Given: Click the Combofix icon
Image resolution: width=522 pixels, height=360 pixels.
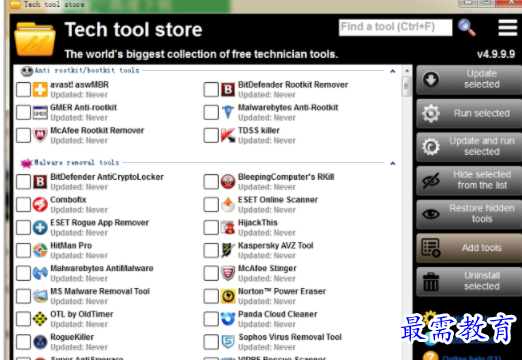Looking at the screenshot, I should (40, 205).
